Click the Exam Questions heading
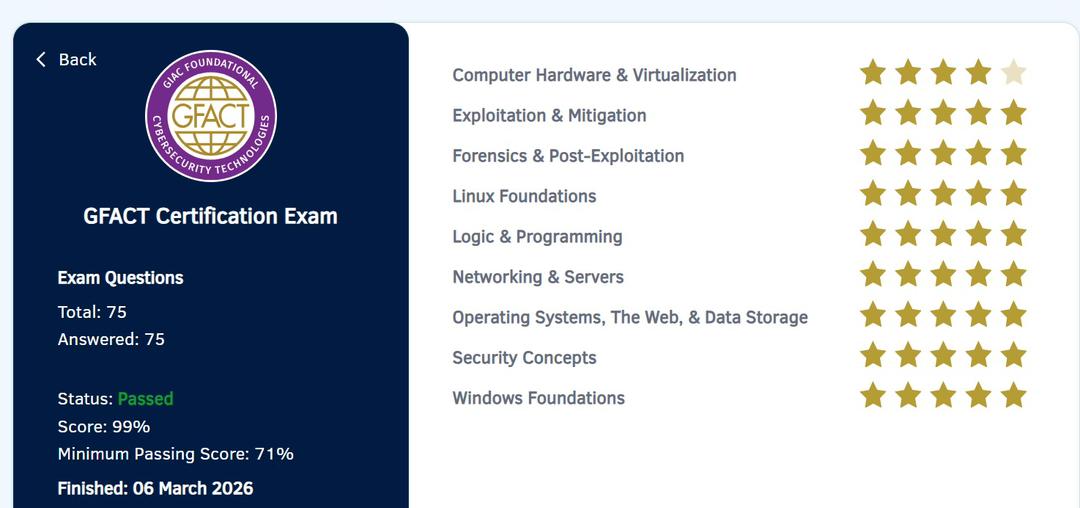The image size is (1080, 508). coord(121,278)
